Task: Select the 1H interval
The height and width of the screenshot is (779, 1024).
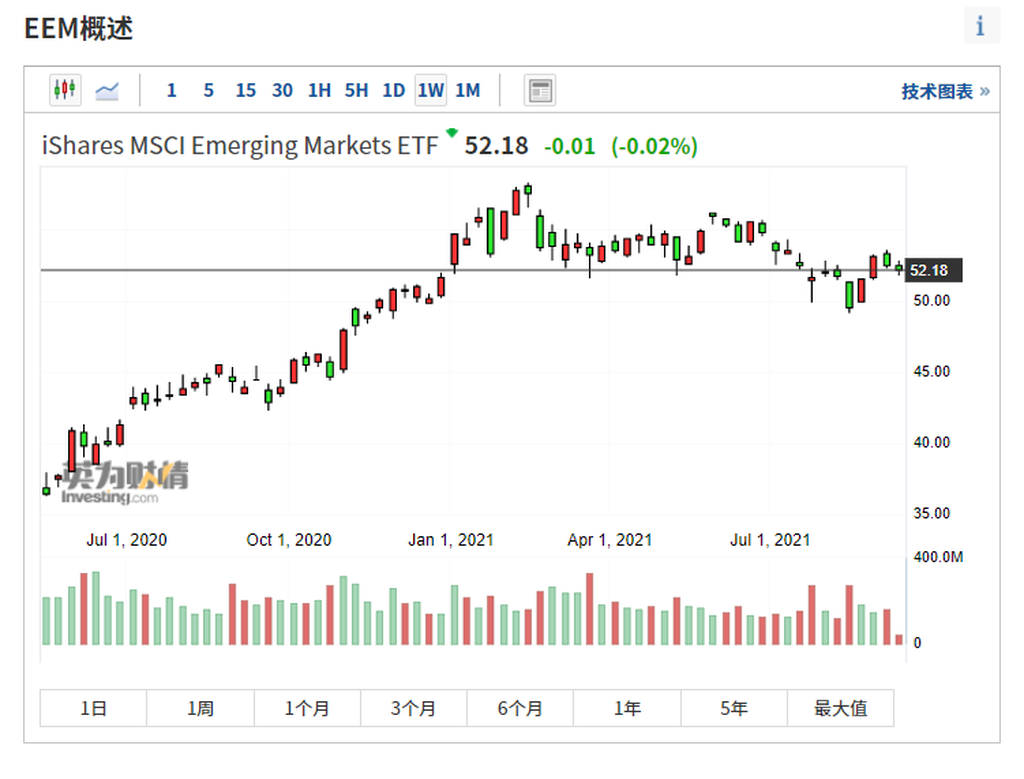Action: point(319,90)
